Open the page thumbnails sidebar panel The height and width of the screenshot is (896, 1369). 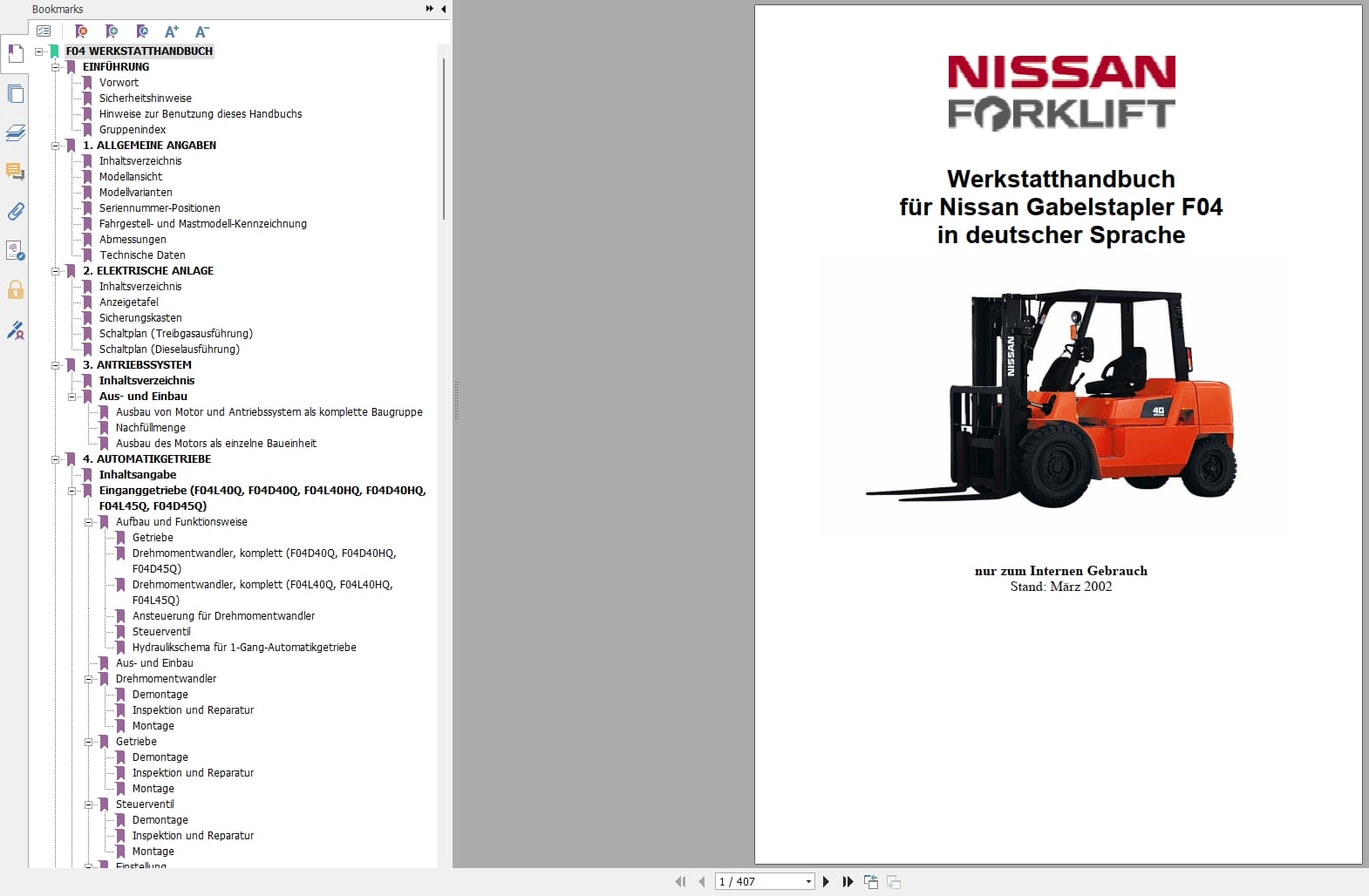pos(15,93)
